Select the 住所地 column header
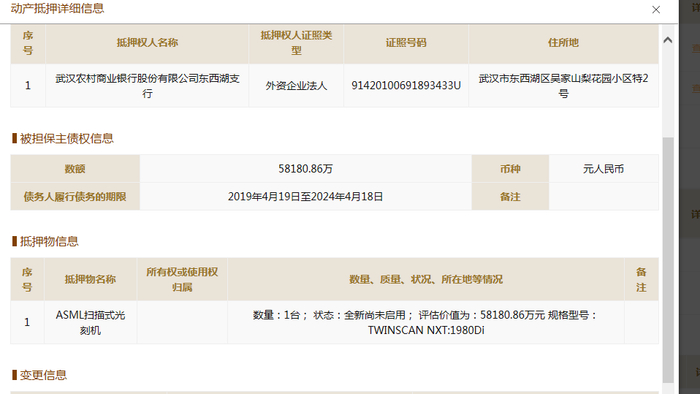 563,43
